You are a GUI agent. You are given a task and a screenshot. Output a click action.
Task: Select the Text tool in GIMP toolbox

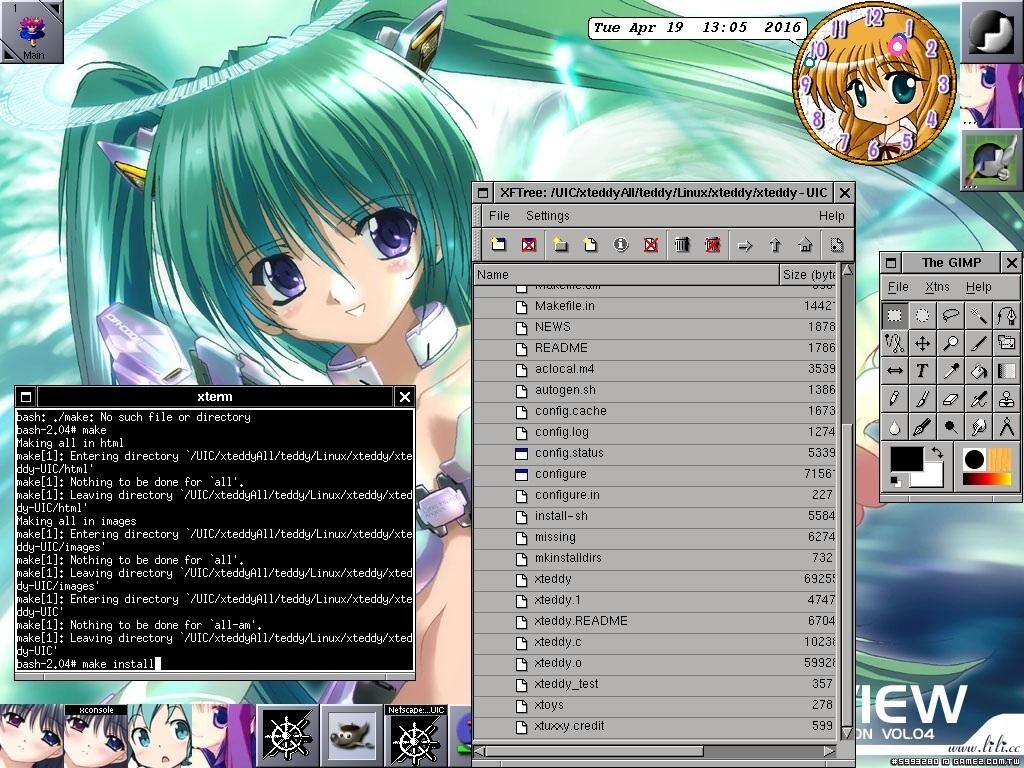pos(922,371)
